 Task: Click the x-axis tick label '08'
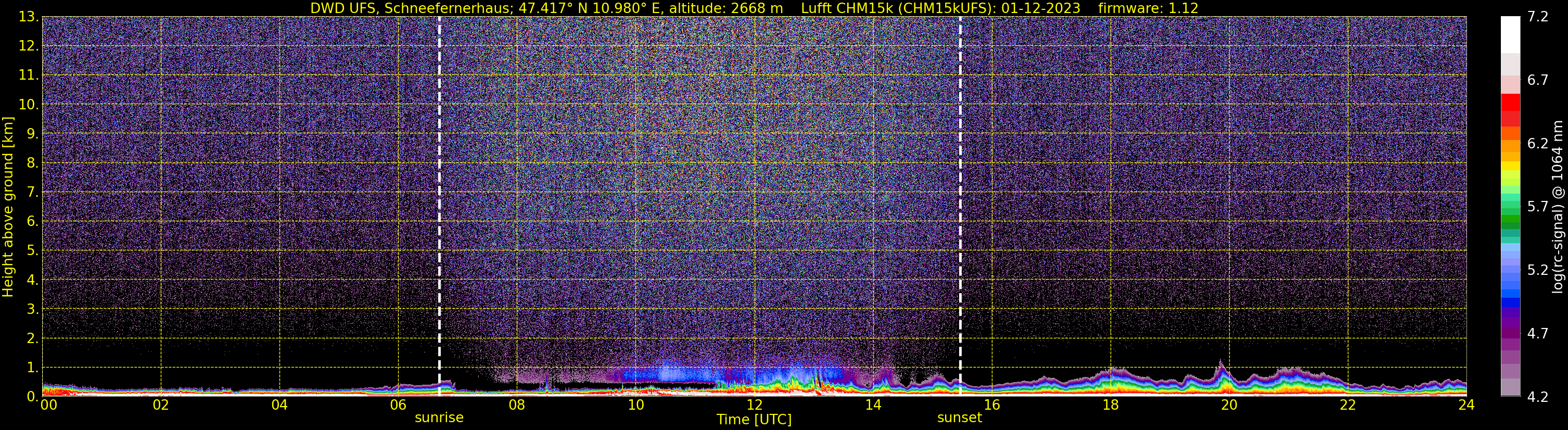point(517,405)
